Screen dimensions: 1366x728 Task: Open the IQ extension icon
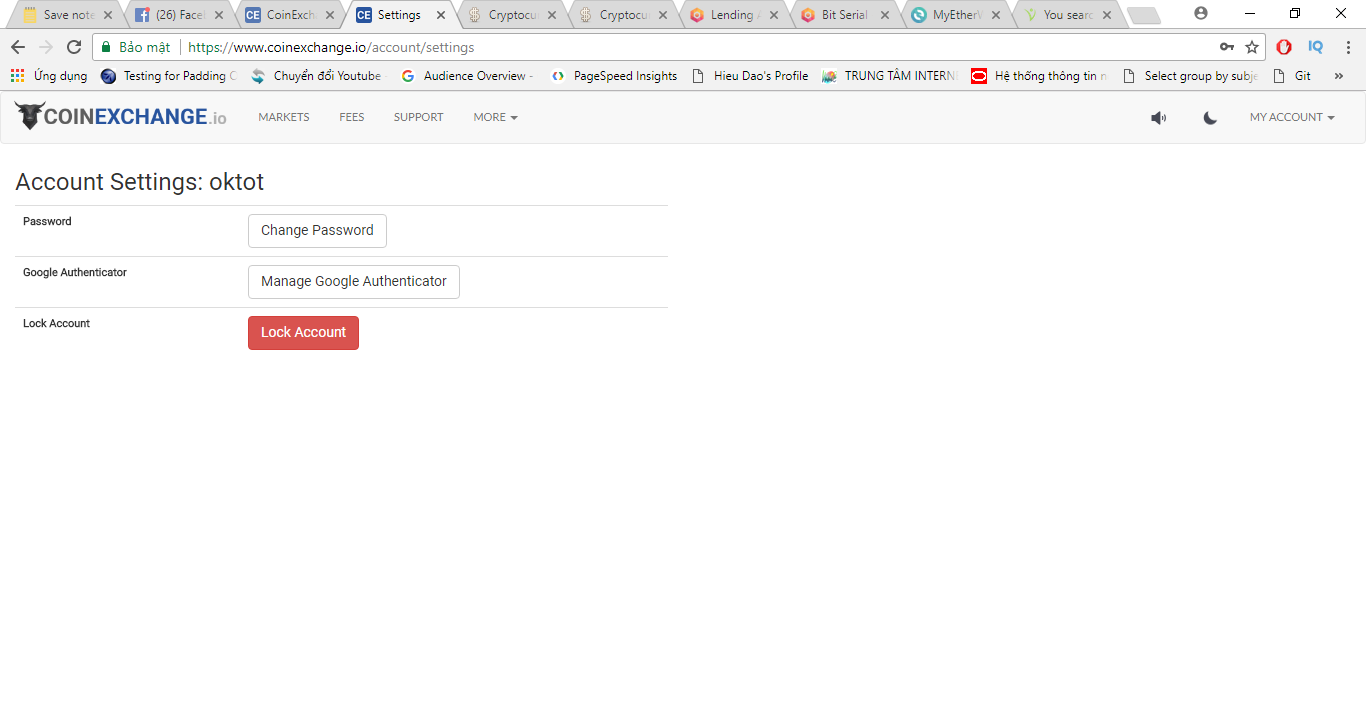tap(1315, 47)
